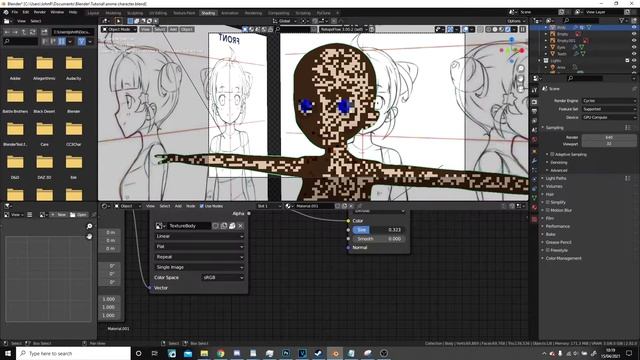This screenshot has width=640, height=360.
Task: Unlink the TextureBody image with X icon
Action: click(x=240, y=226)
